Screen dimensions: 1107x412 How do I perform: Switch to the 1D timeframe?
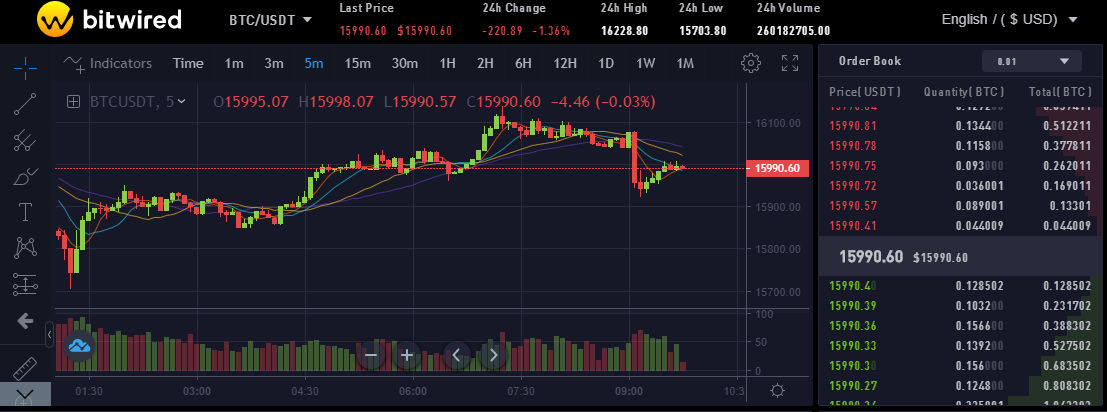pyautogui.click(x=606, y=63)
